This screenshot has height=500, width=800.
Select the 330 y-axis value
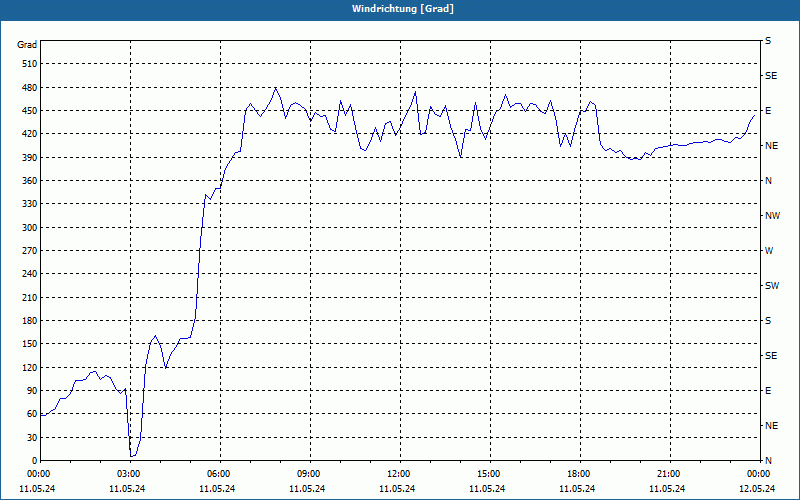(30, 204)
